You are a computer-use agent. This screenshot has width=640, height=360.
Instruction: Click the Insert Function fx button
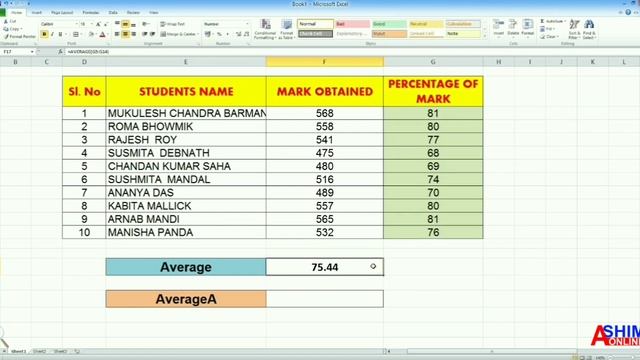coord(60,52)
